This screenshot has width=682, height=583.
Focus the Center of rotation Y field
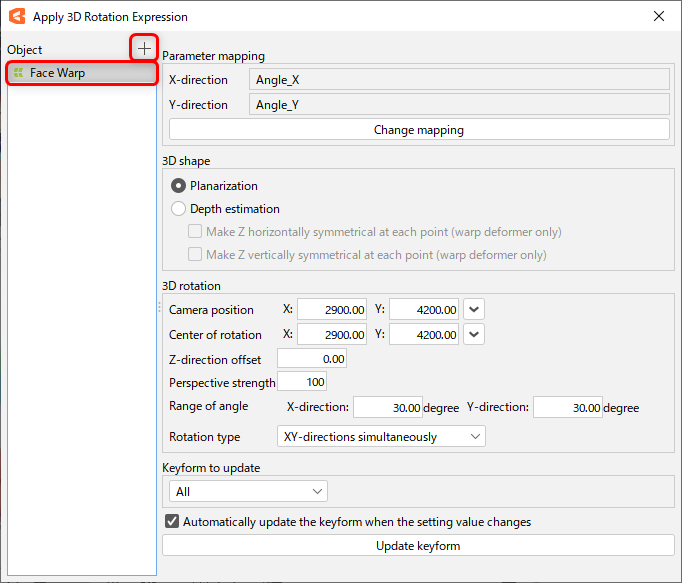(425, 335)
